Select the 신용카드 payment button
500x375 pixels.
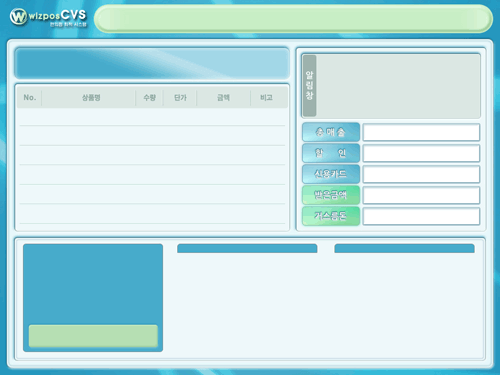tap(331, 174)
